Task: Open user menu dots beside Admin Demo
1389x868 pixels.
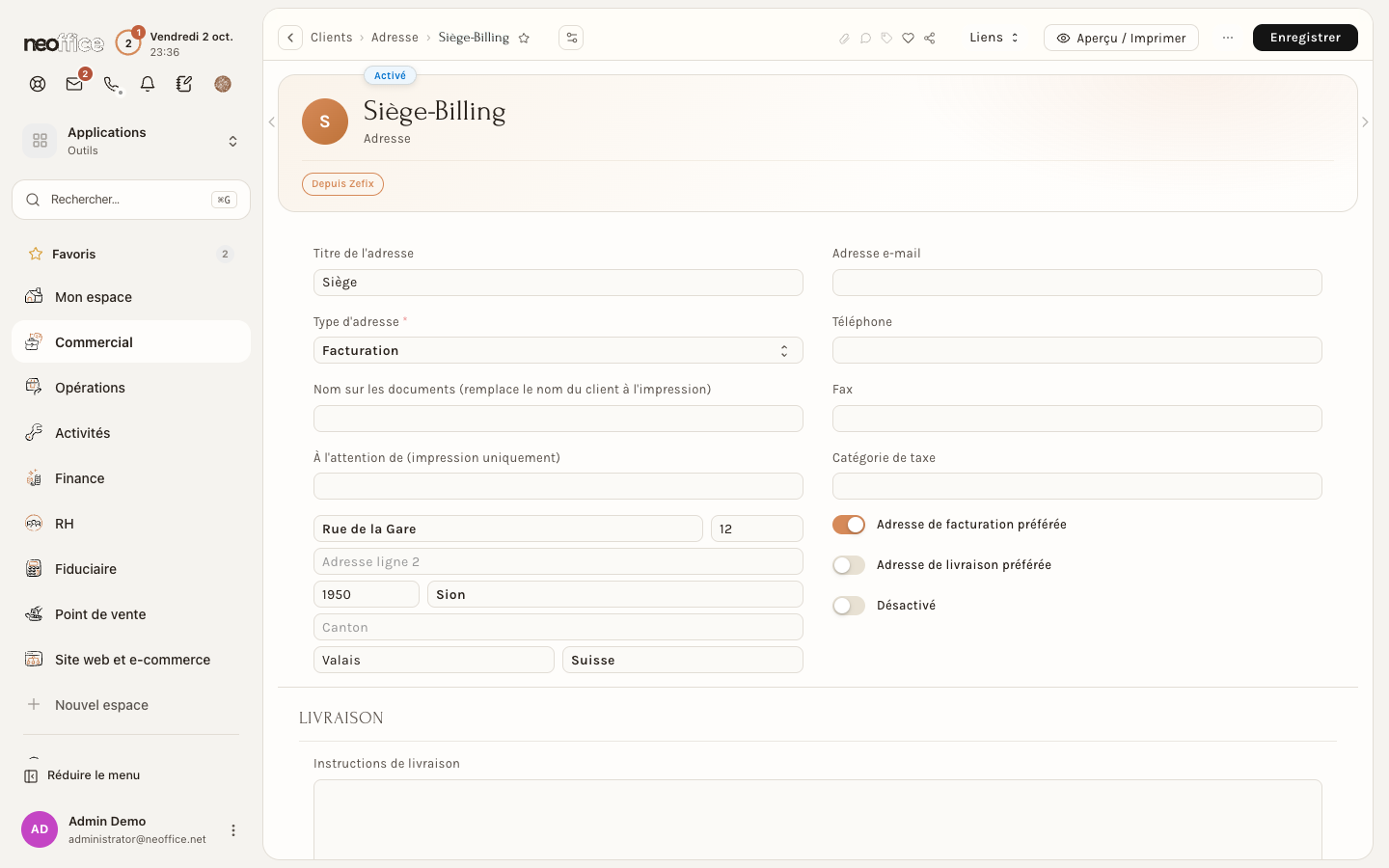Action: point(232,830)
